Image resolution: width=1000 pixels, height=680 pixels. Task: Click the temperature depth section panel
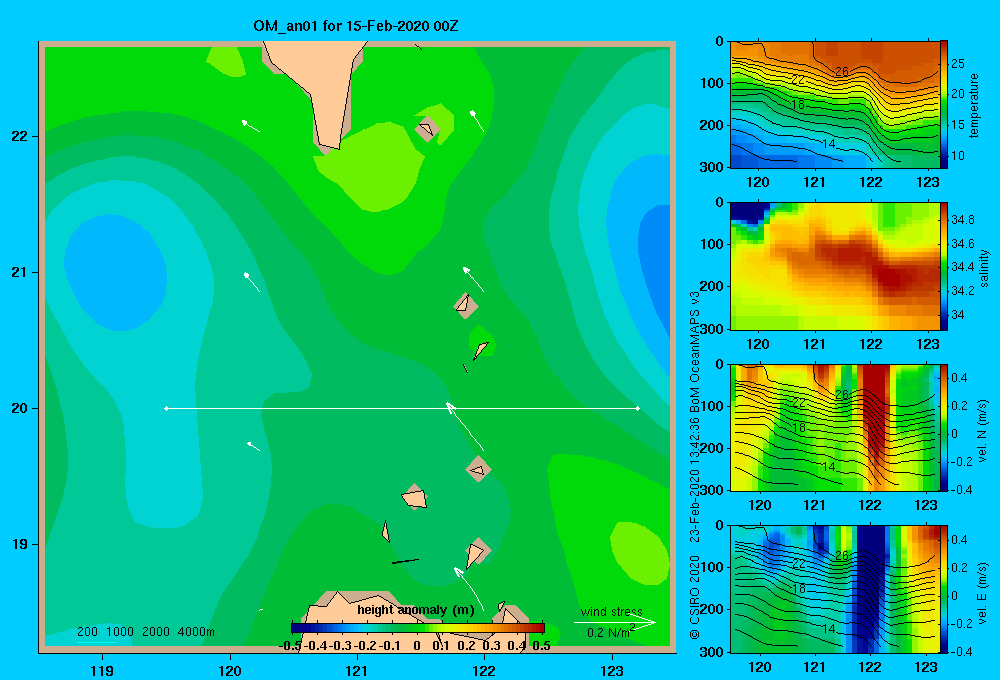click(x=834, y=104)
